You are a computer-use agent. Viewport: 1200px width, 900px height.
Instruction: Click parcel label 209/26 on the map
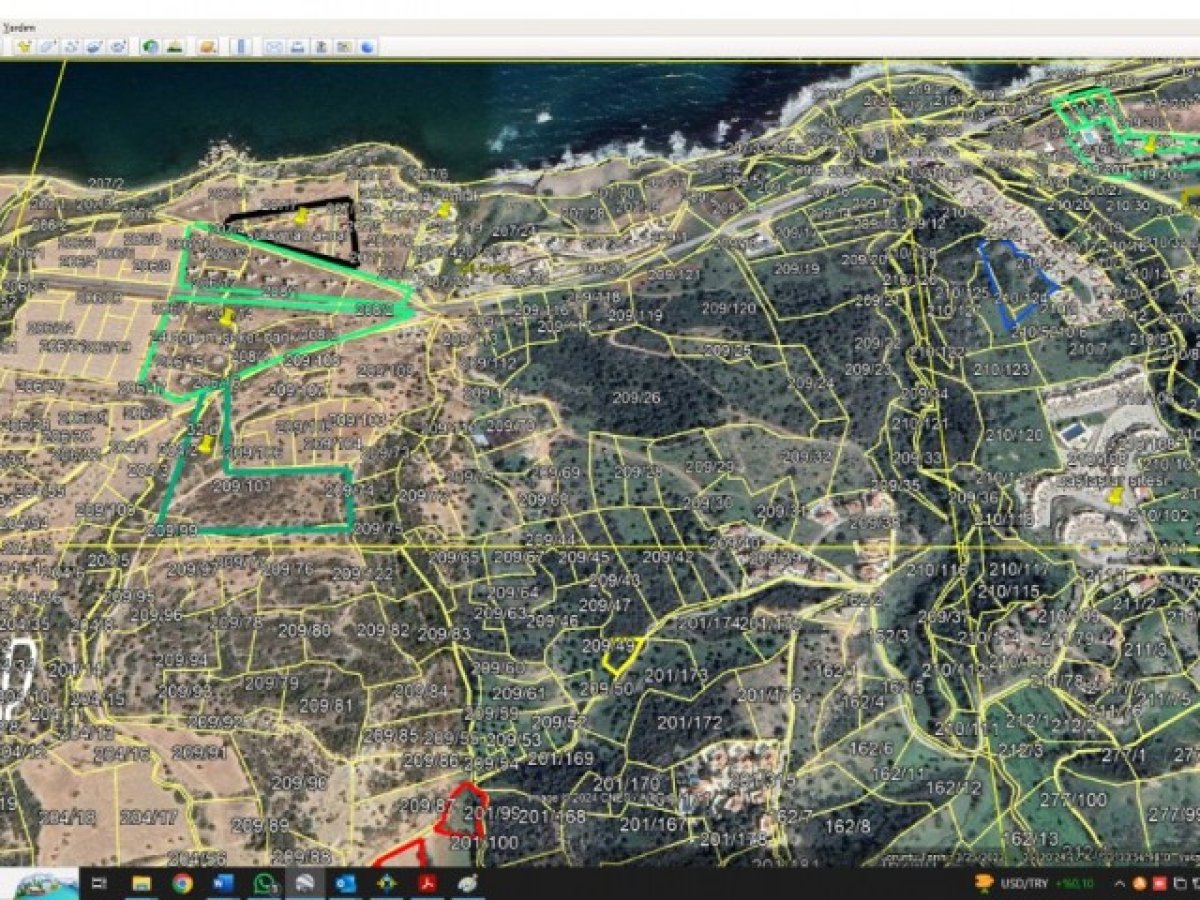click(x=636, y=397)
